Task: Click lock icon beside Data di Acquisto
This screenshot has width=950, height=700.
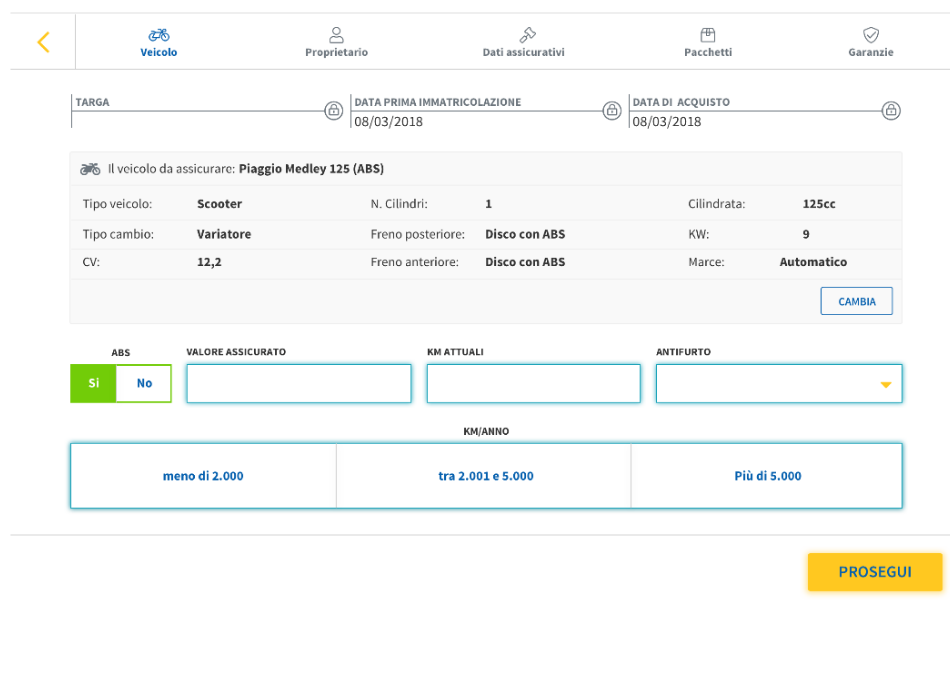Action: [x=891, y=111]
